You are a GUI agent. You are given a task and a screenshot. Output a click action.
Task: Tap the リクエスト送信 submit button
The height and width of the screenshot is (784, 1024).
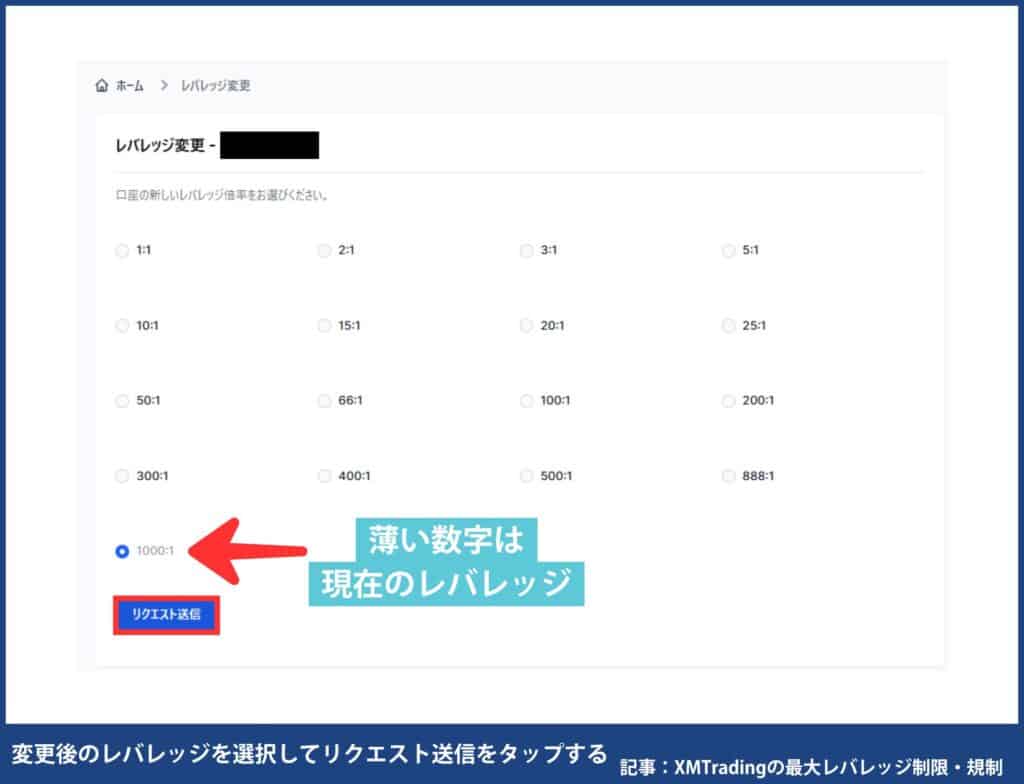165,616
